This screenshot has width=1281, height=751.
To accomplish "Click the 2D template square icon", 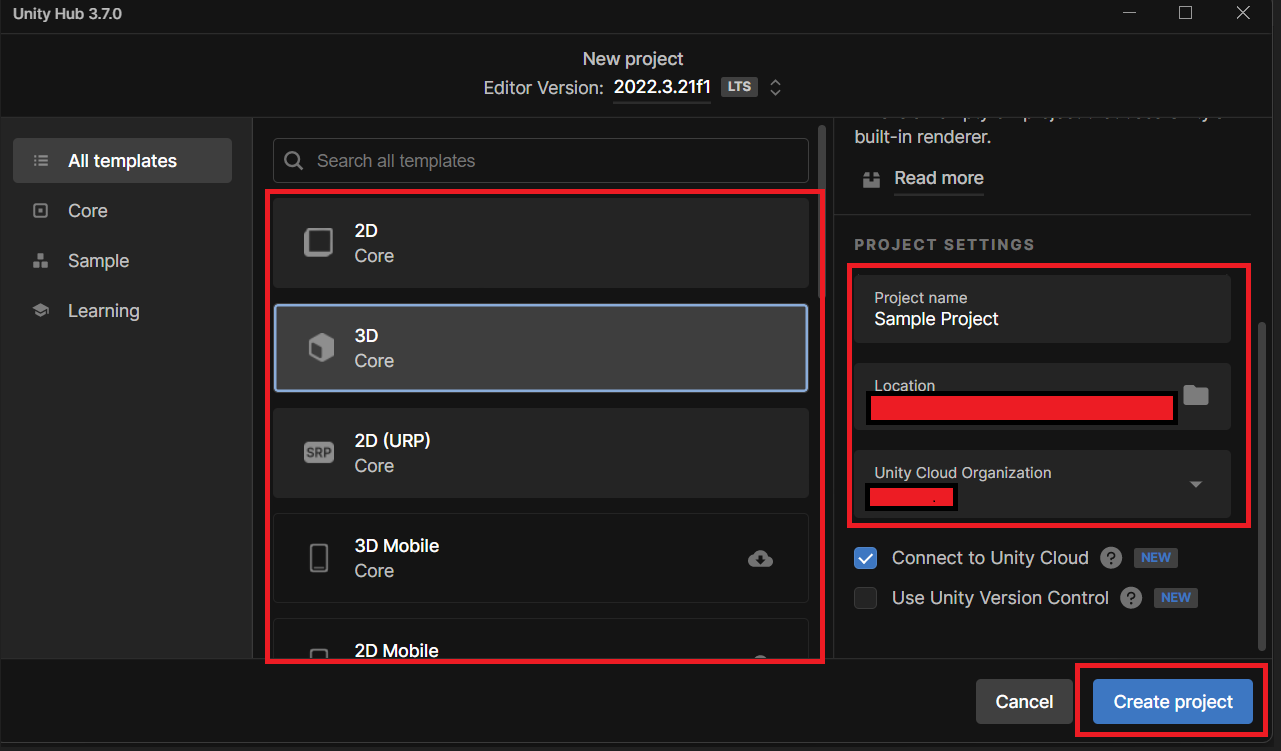I will (319, 243).
